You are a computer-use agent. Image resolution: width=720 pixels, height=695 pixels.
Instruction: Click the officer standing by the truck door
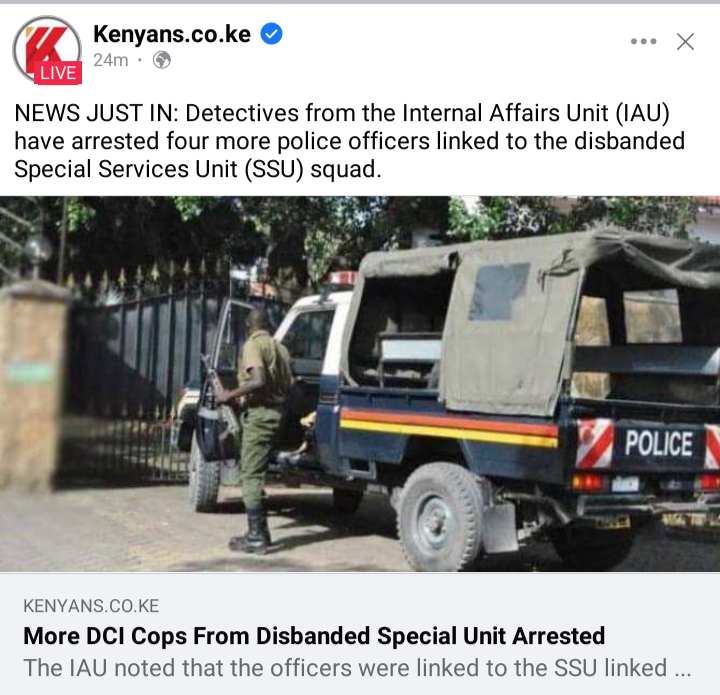(x=259, y=428)
